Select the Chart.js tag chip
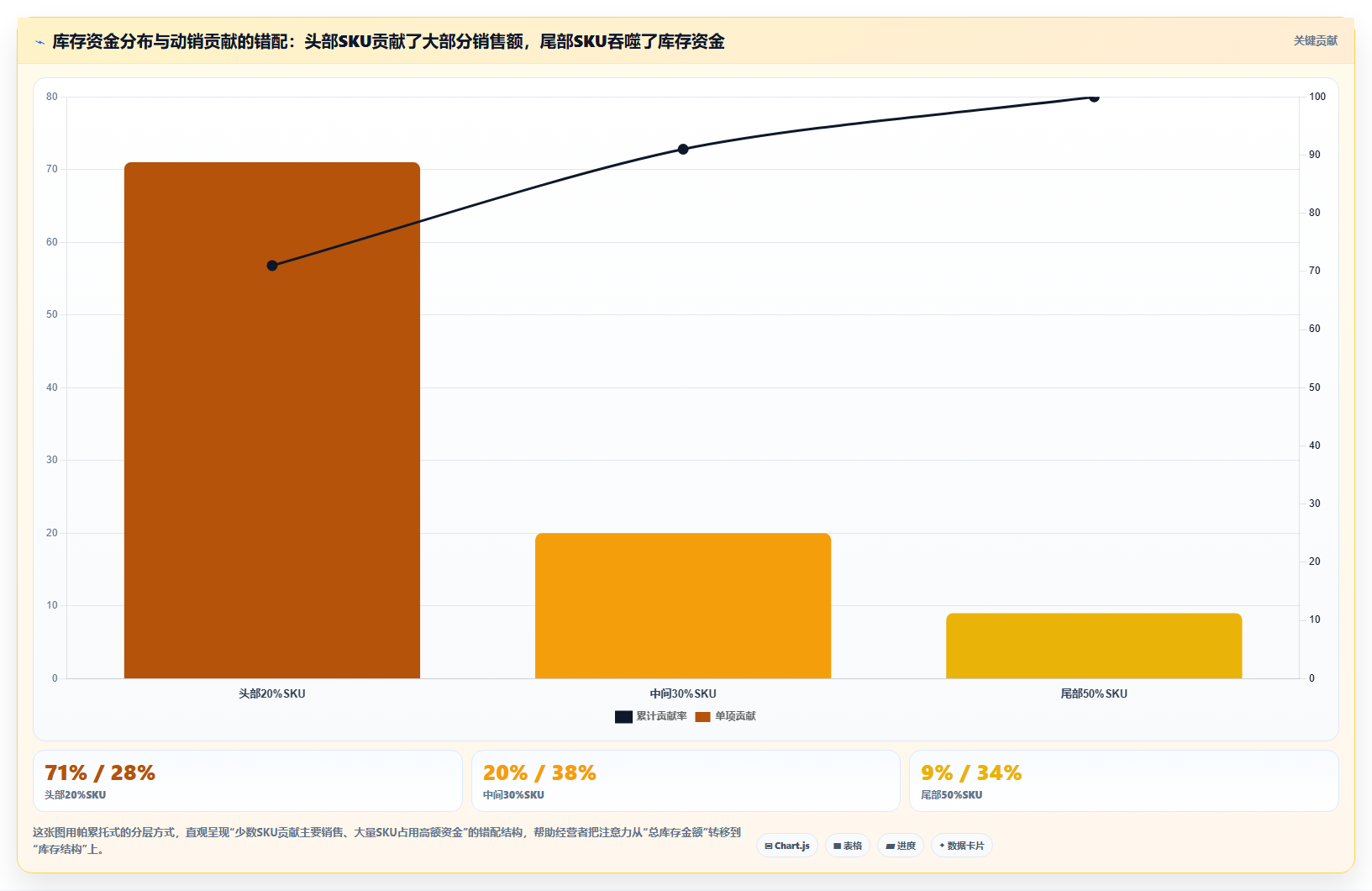 tap(787, 846)
